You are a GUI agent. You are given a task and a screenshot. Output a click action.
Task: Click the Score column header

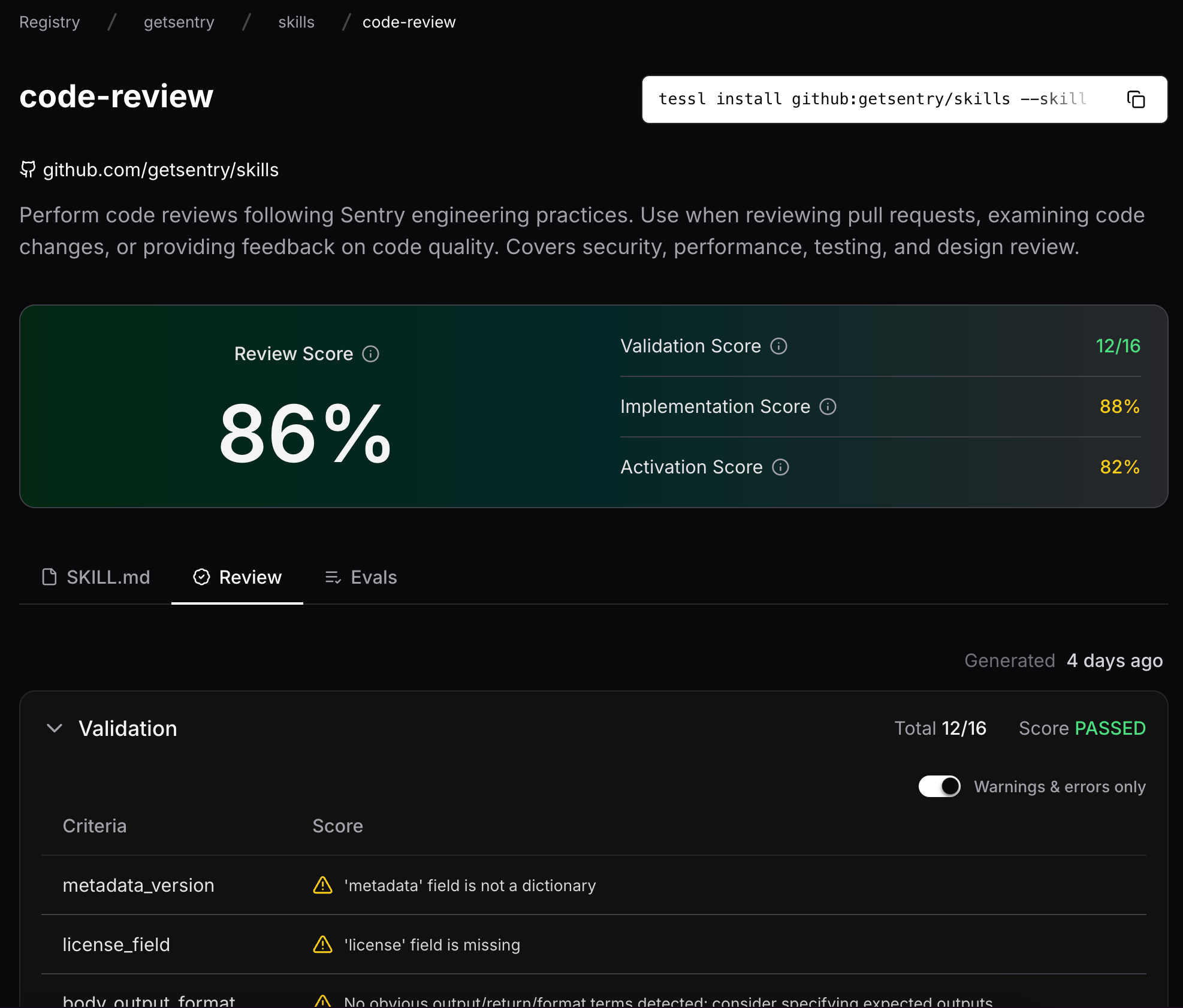coord(338,826)
